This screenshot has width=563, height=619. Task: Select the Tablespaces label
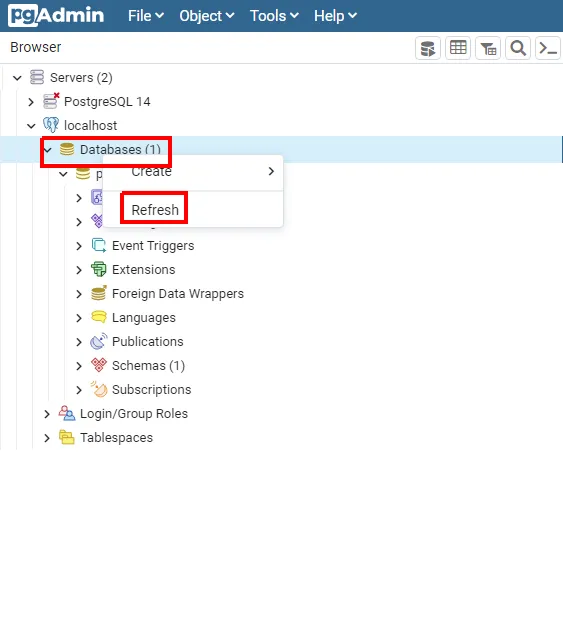(116, 438)
